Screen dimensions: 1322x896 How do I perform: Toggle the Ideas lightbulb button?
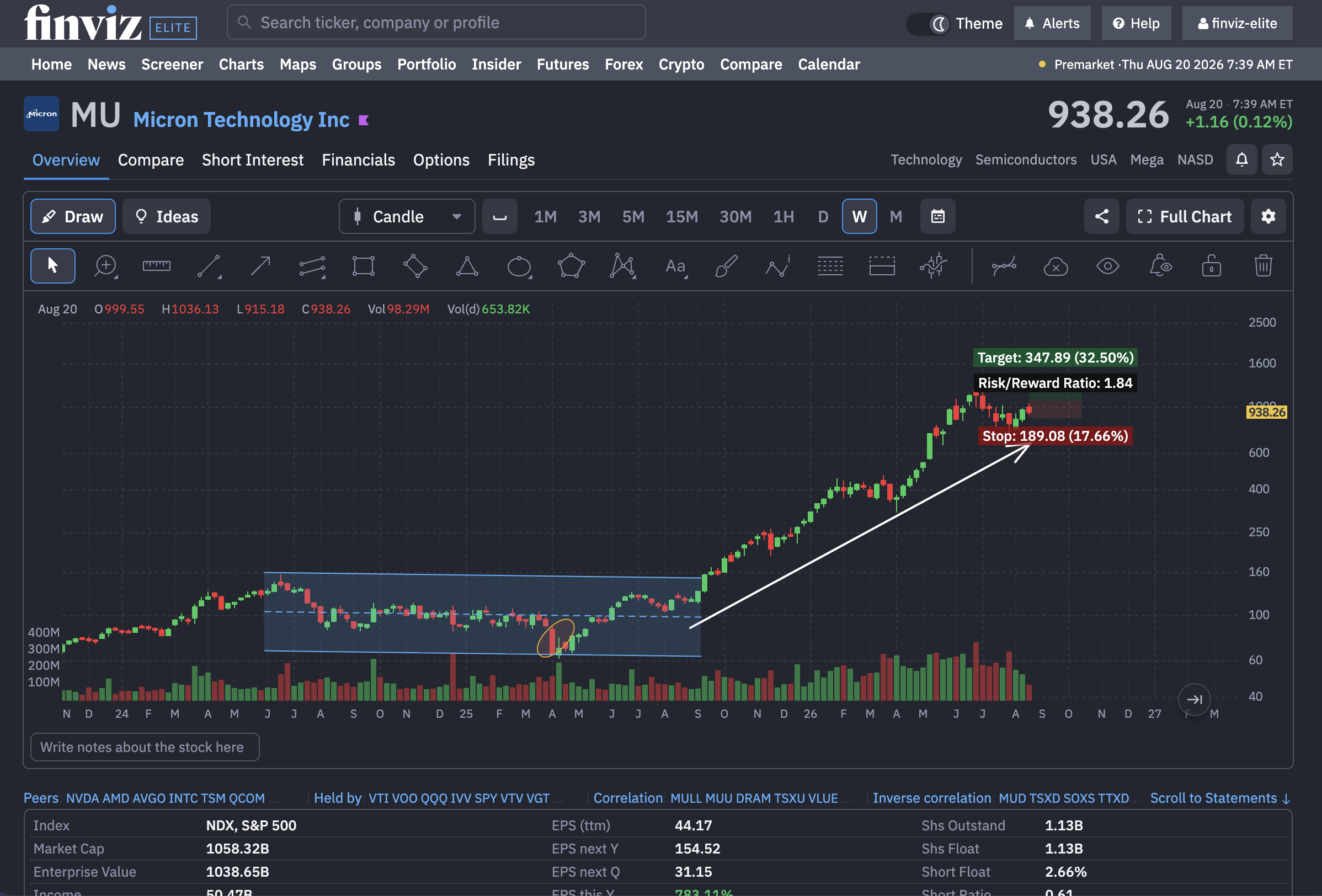(167, 216)
